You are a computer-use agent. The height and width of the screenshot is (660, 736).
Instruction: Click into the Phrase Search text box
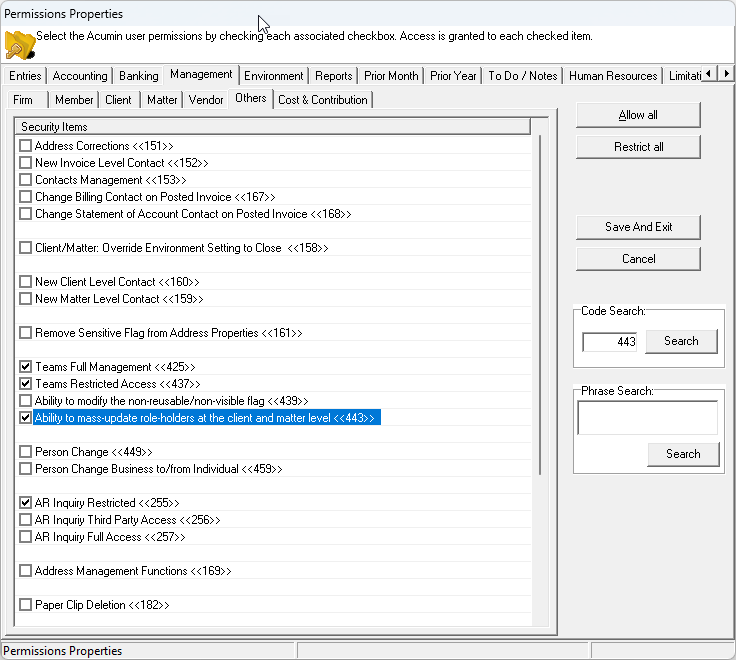pyautogui.click(x=647, y=417)
